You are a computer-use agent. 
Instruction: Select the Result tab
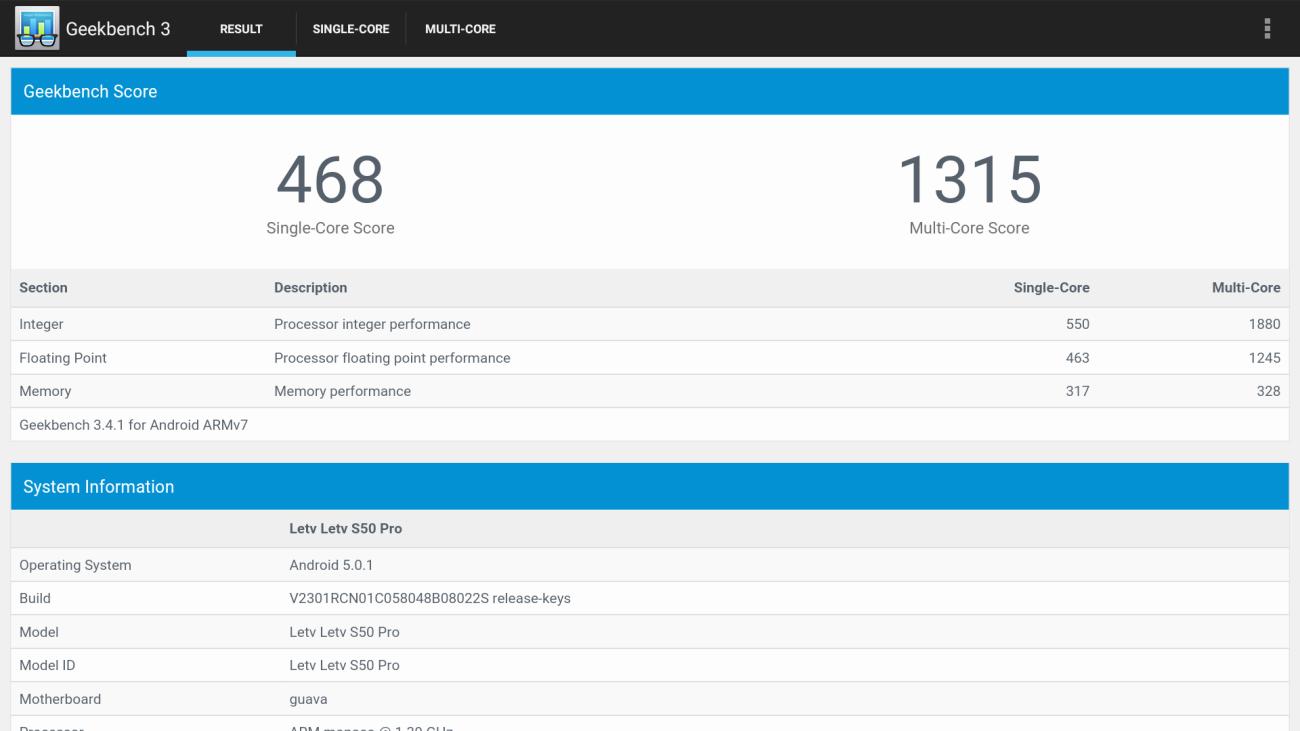point(241,29)
